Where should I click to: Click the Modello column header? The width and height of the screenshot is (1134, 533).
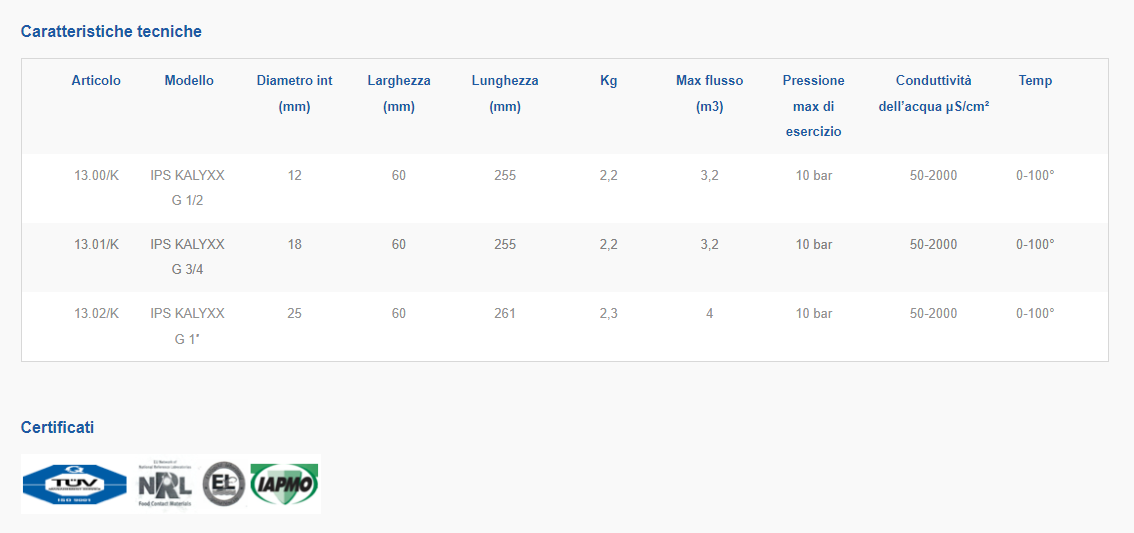(x=189, y=81)
